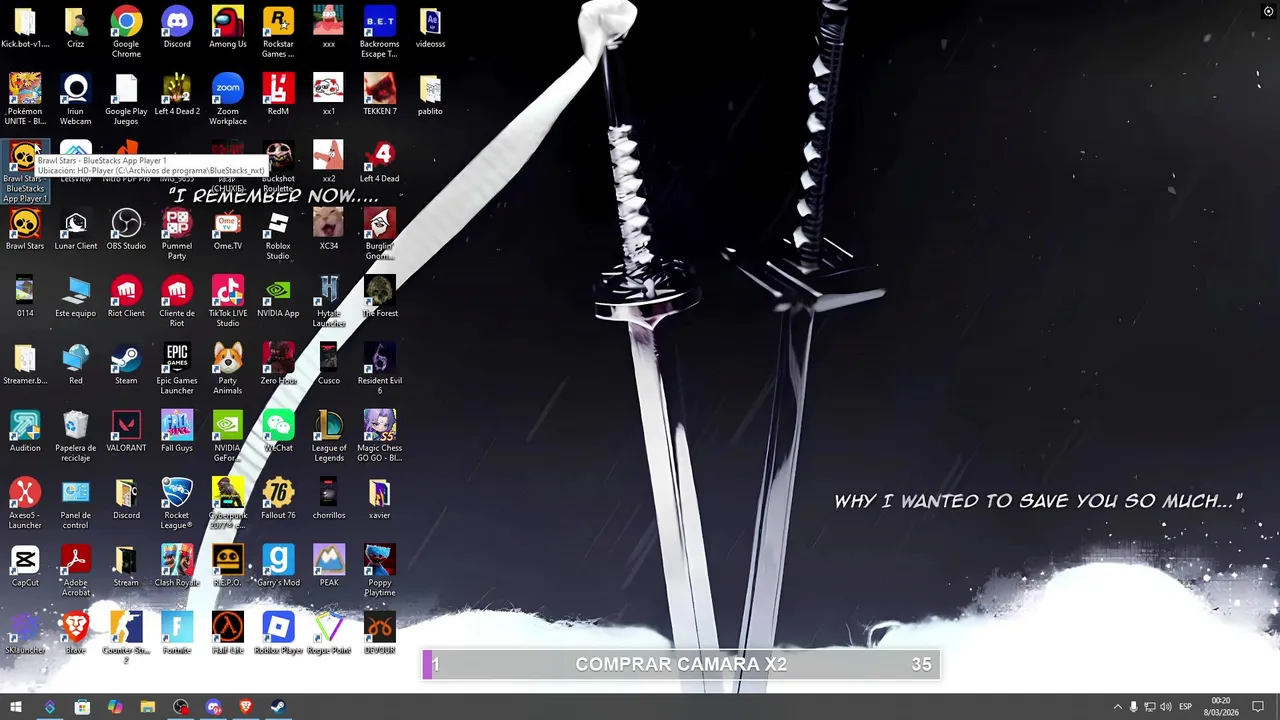
Task: Open the Ome.TV shortcut
Action: click(228, 229)
